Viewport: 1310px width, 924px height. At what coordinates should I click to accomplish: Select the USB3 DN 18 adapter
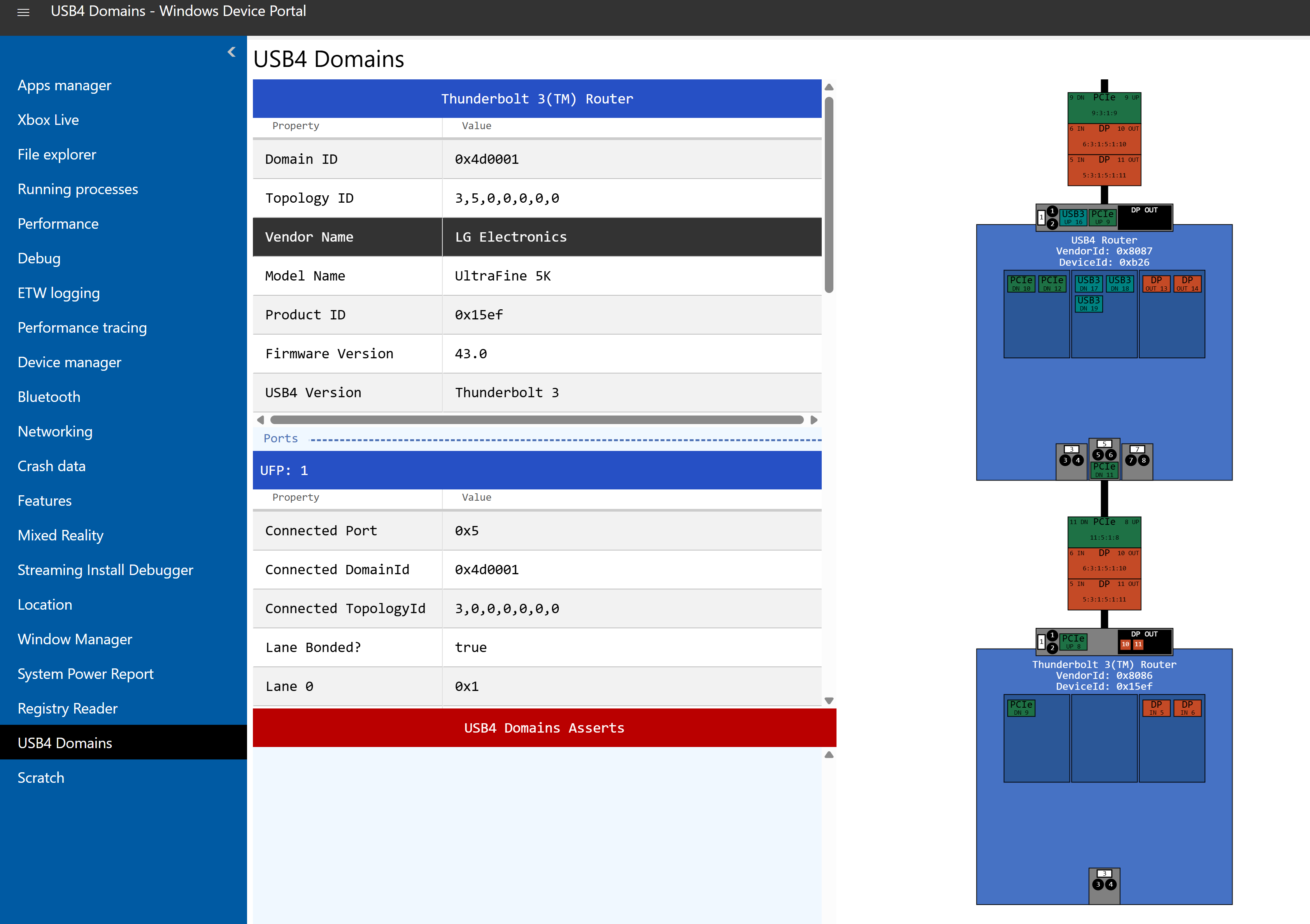(1119, 284)
